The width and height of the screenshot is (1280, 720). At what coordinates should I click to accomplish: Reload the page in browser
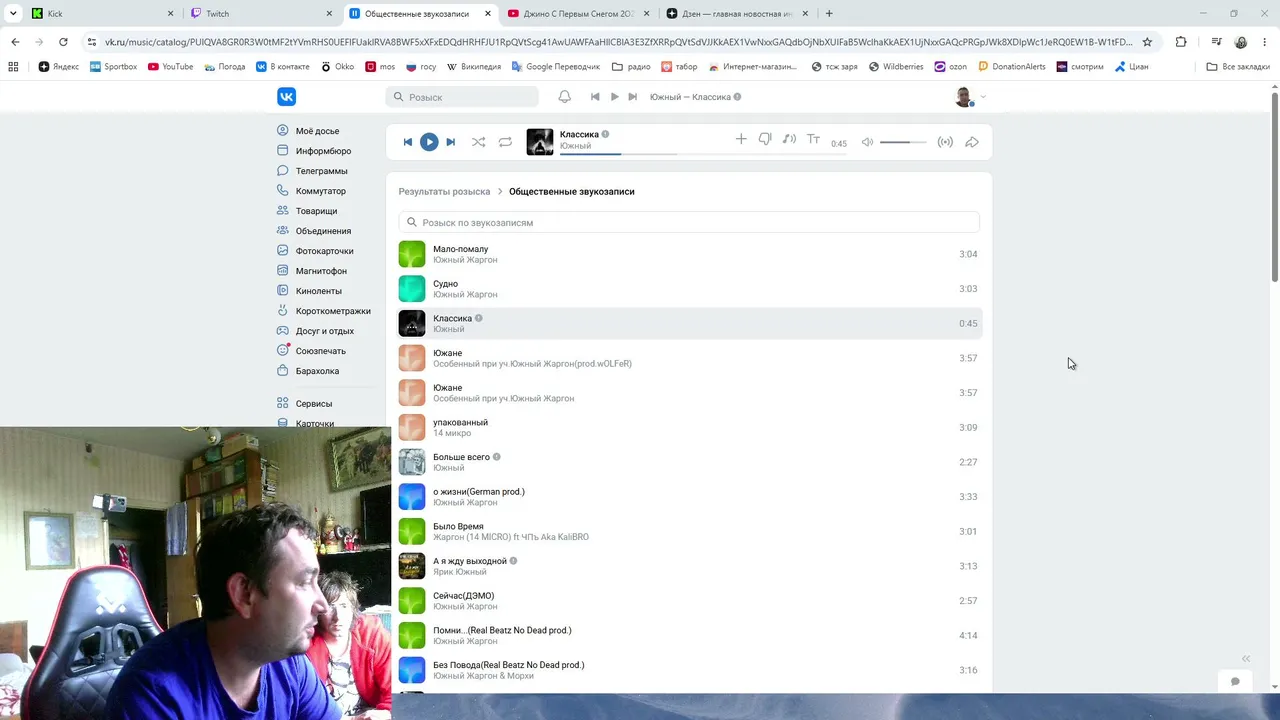(x=63, y=42)
